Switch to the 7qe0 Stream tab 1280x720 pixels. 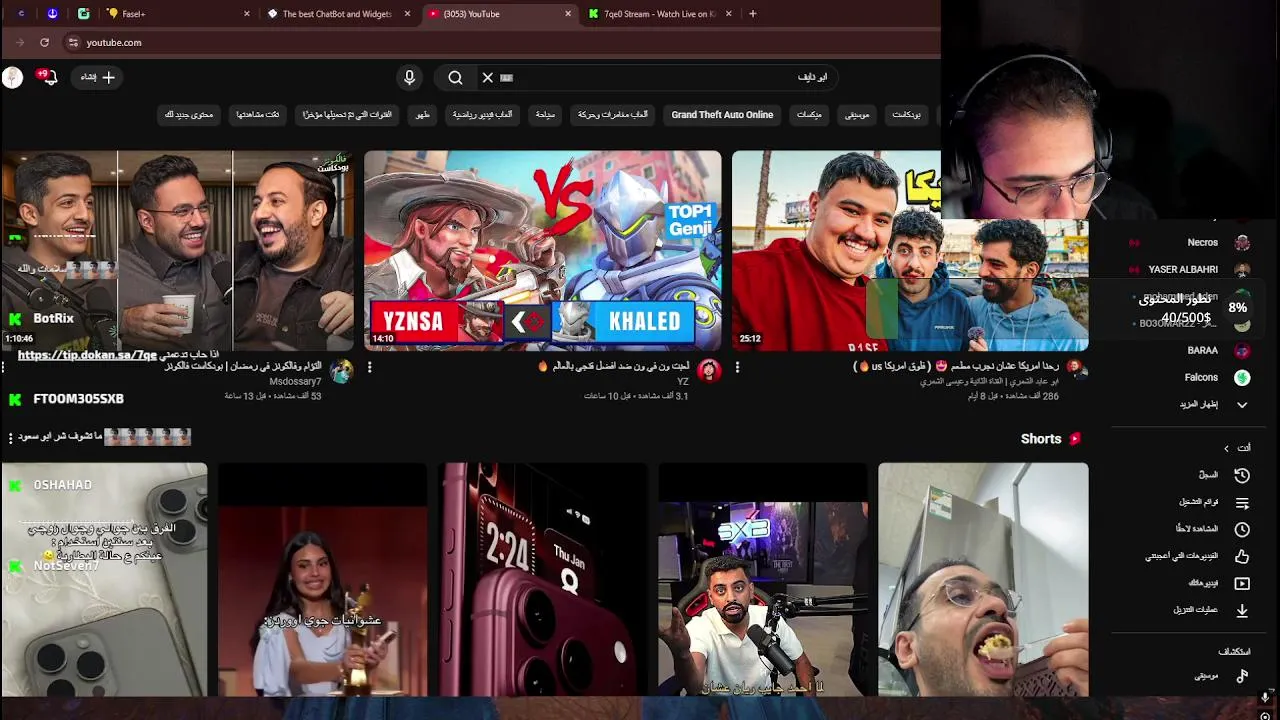[659, 14]
